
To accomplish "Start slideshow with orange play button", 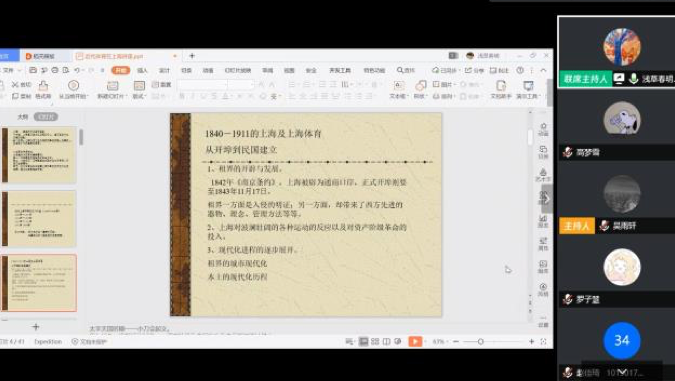I will [415, 341].
